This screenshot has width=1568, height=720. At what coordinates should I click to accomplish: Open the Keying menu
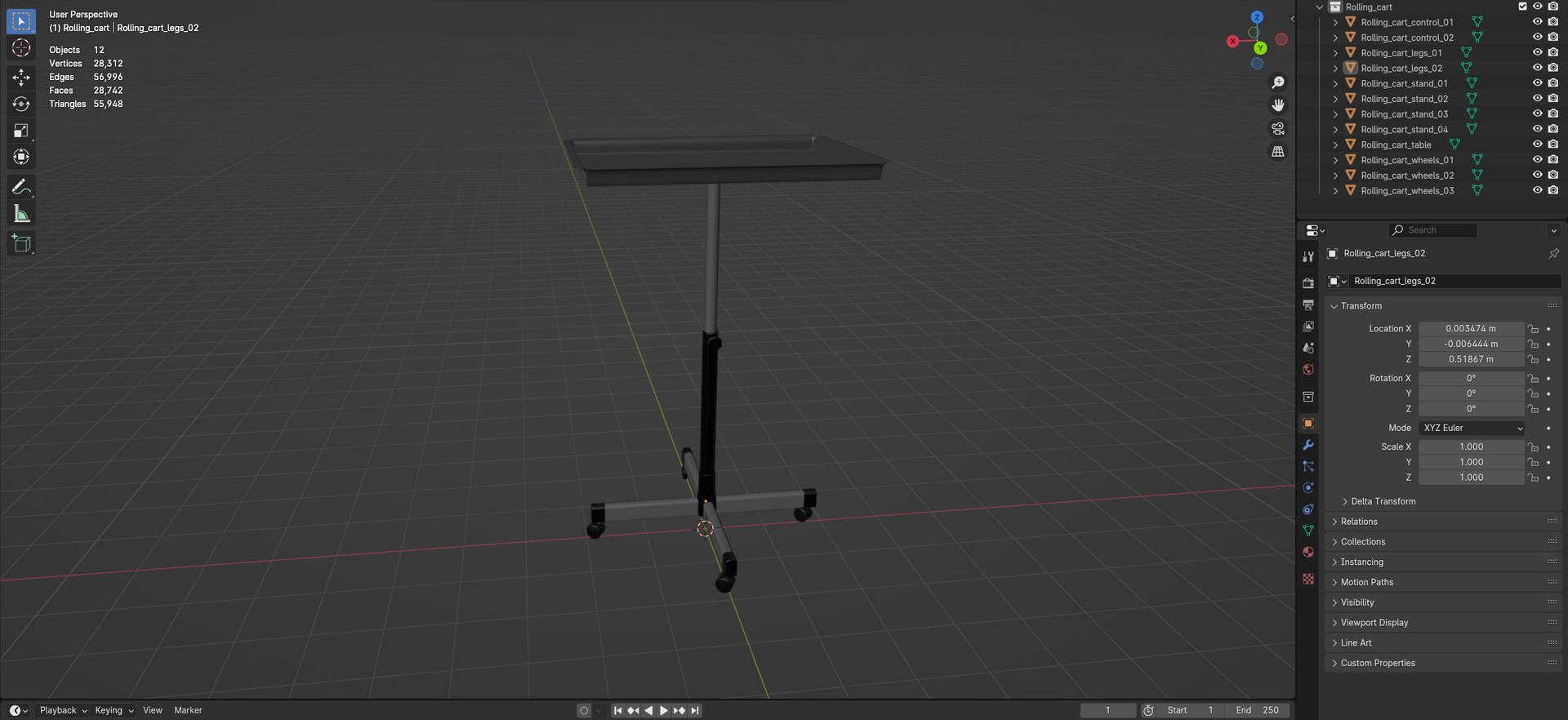coord(114,710)
